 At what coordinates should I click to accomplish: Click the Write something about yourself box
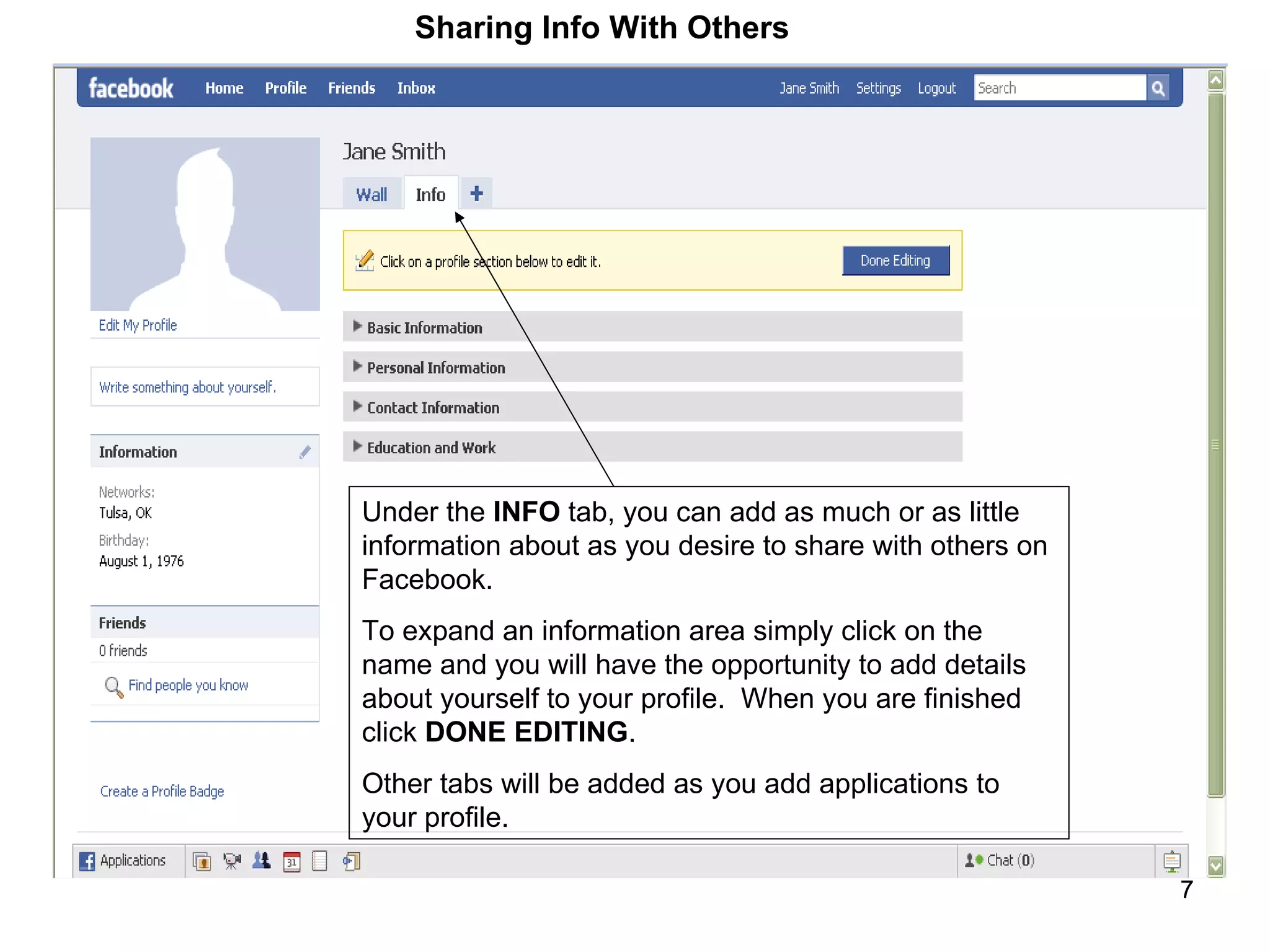pyautogui.click(x=205, y=387)
